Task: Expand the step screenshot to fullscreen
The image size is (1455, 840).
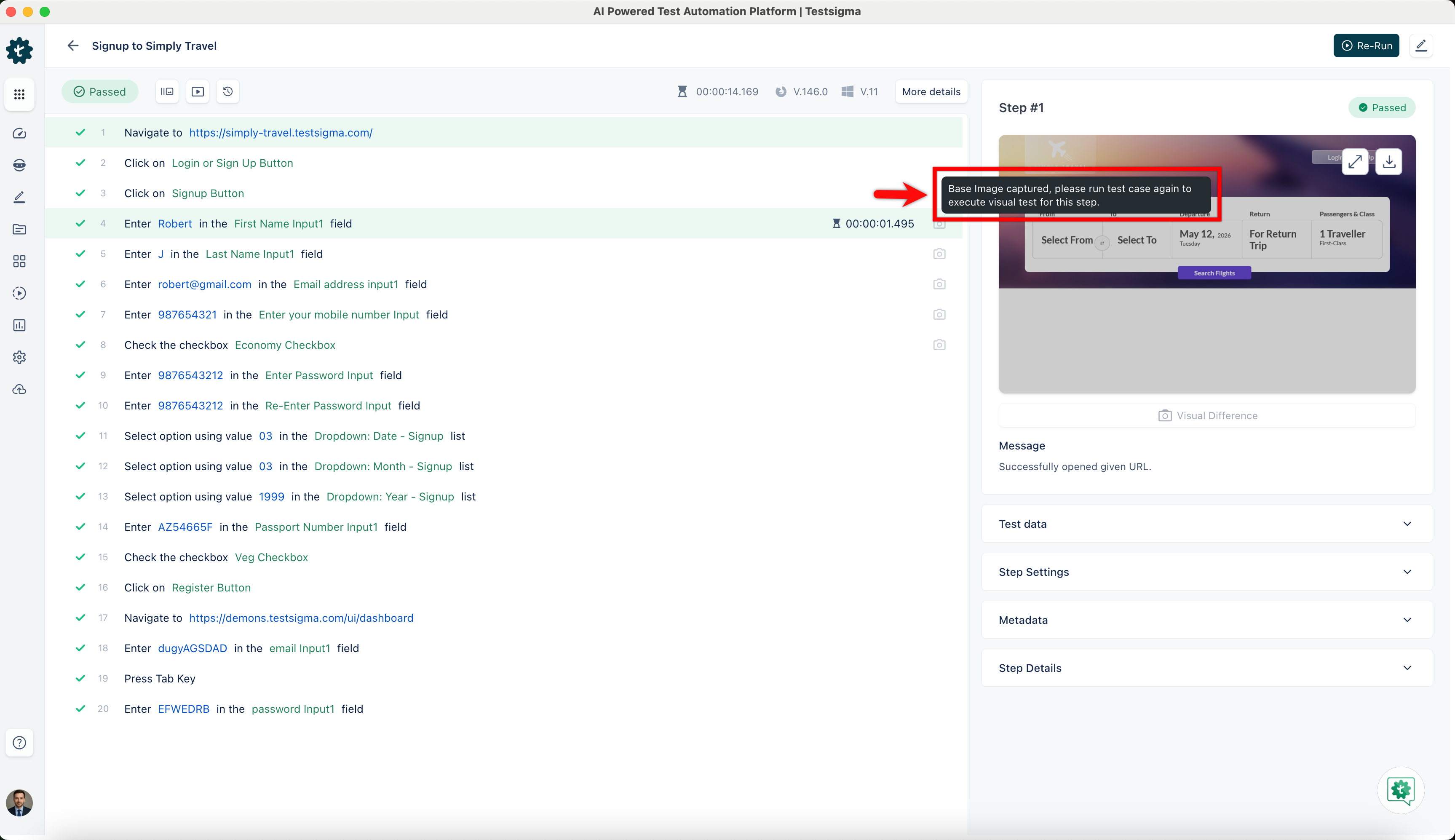Action: pos(1355,161)
